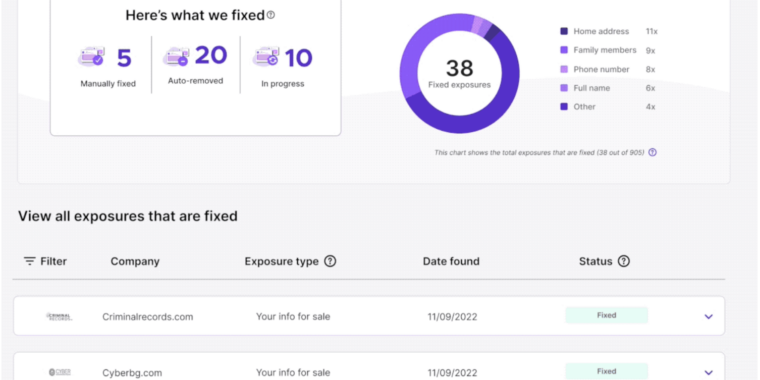Click the number 10 In progress count
The height and width of the screenshot is (380, 760).
pyautogui.click(x=298, y=58)
